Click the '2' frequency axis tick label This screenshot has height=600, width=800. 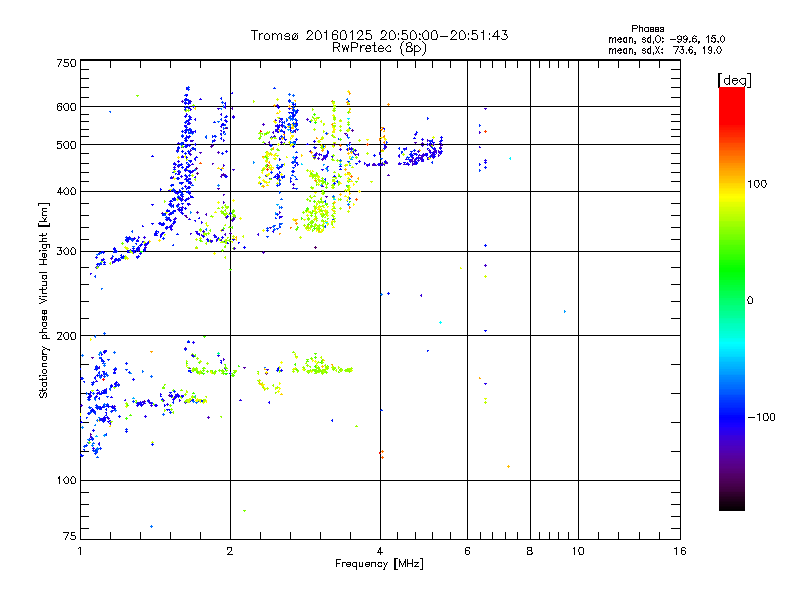coord(230,551)
